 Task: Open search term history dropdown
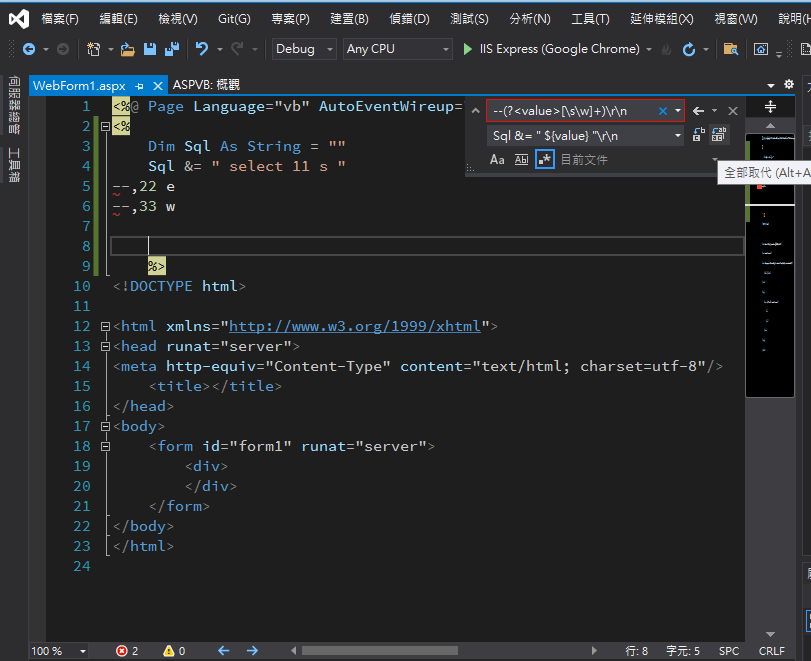pyautogui.click(x=678, y=111)
